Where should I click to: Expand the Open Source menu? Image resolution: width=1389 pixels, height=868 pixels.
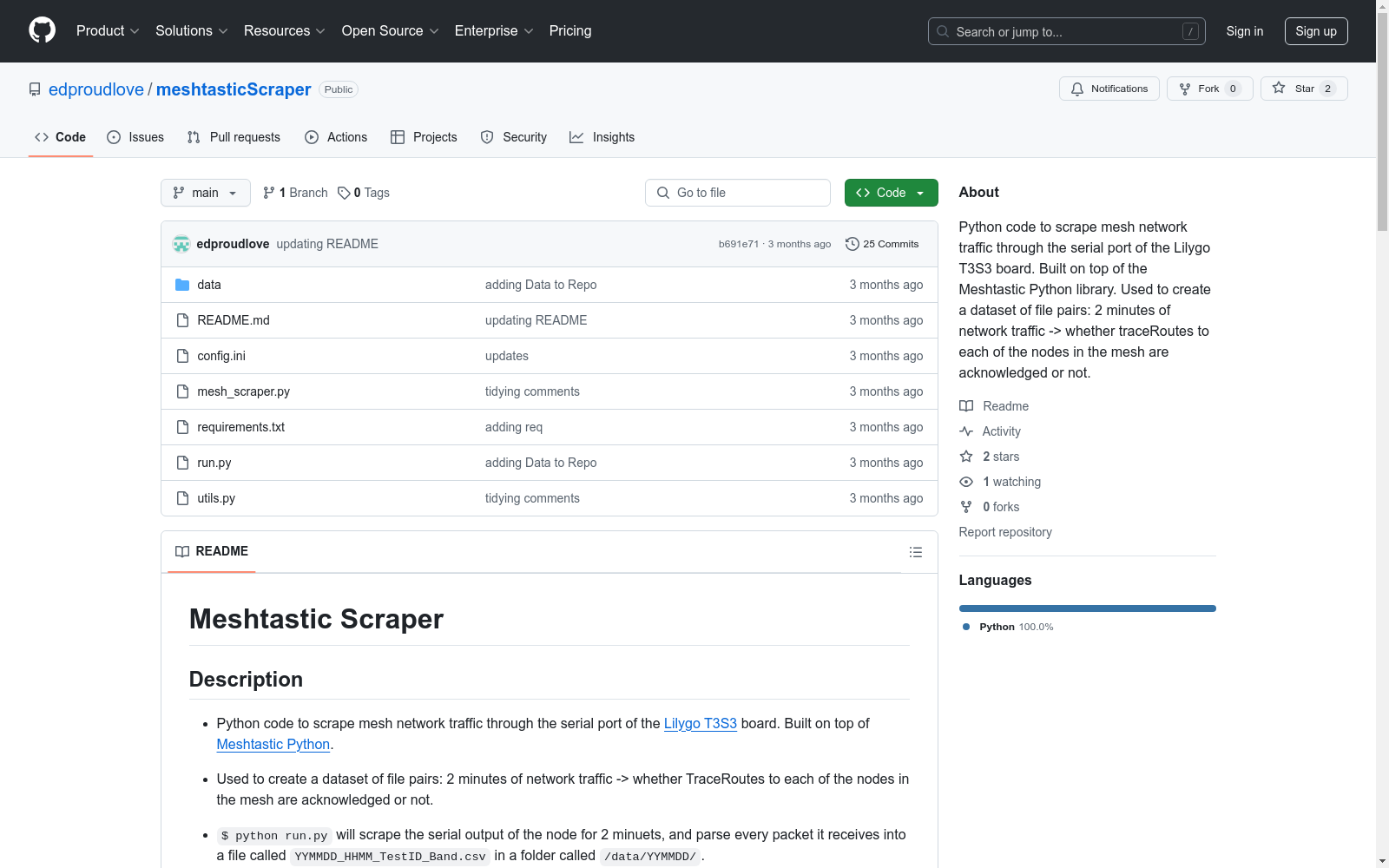[391, 31]
